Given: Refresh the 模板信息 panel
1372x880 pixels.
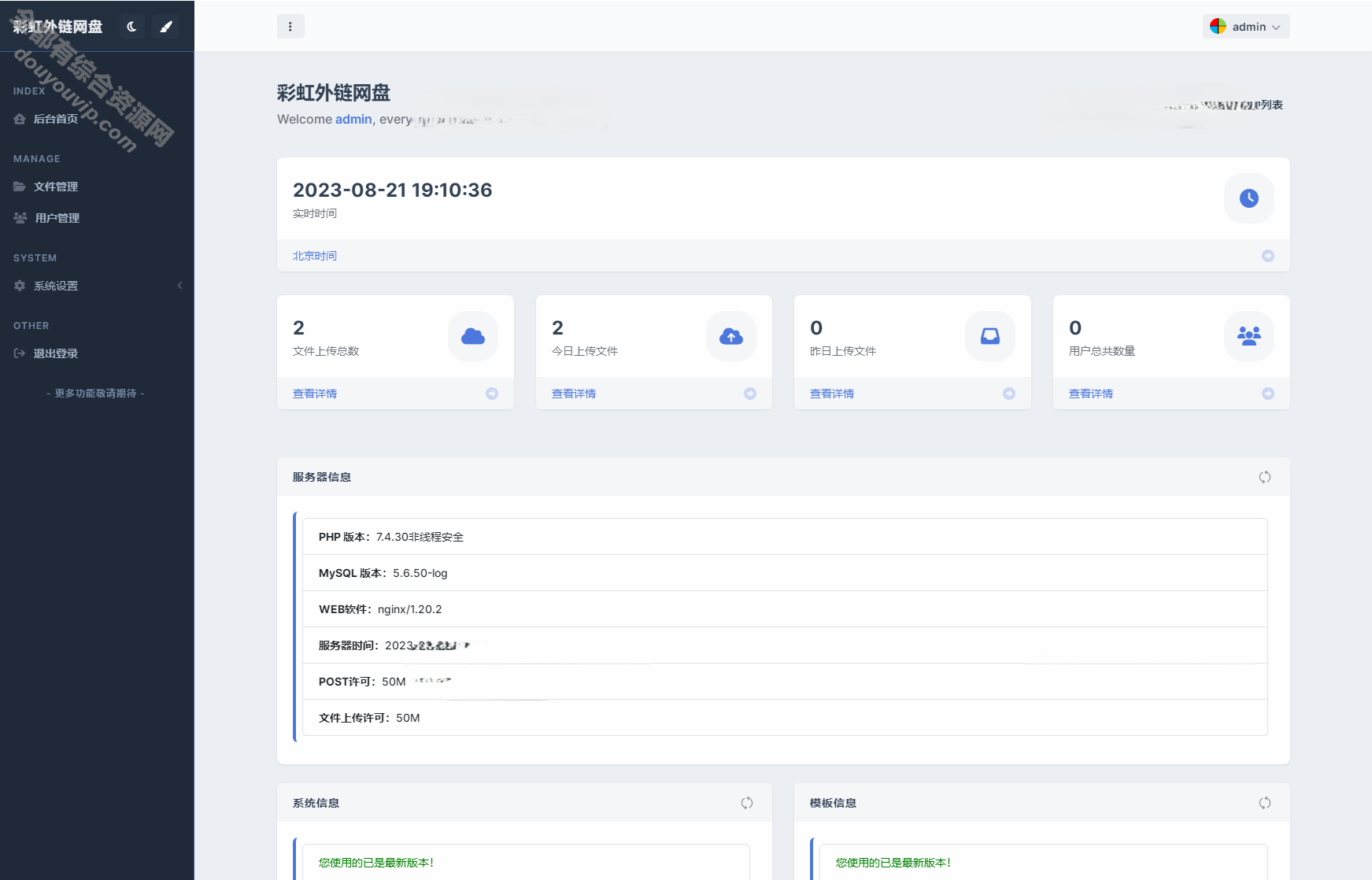Looking at the screenshot, I should coord(1265,803).
